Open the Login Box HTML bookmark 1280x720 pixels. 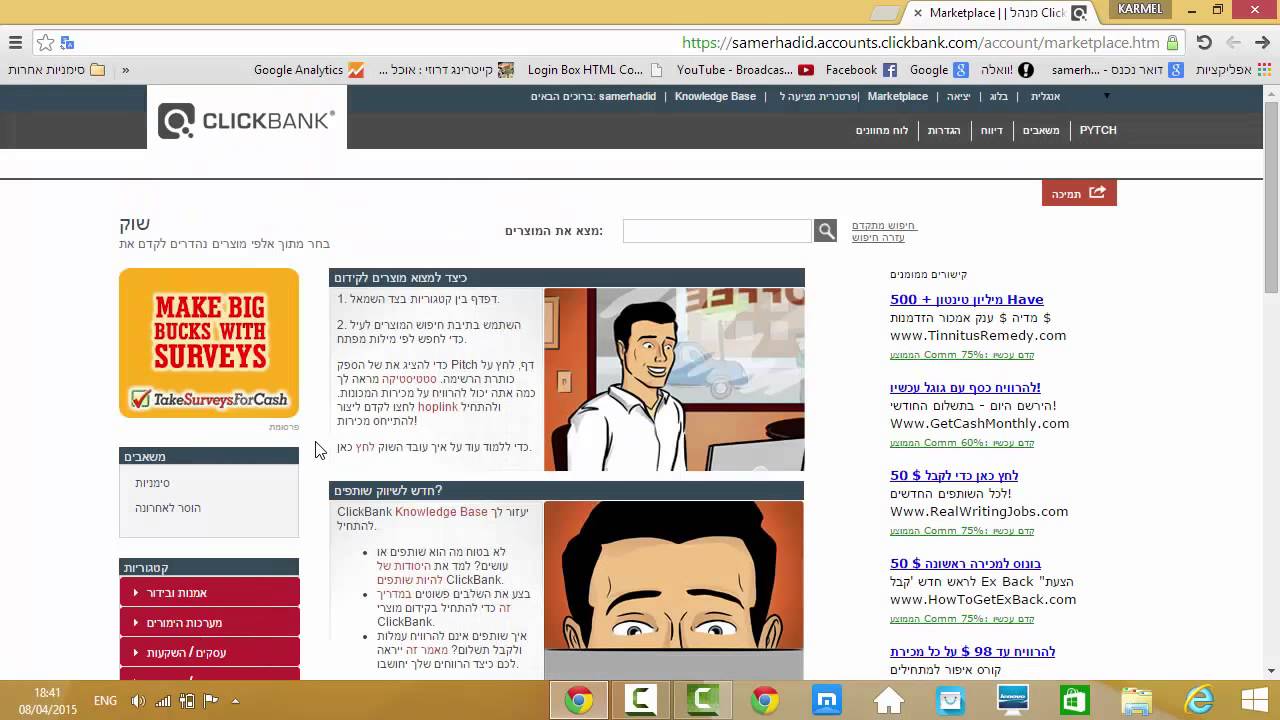tap(595, 70)
